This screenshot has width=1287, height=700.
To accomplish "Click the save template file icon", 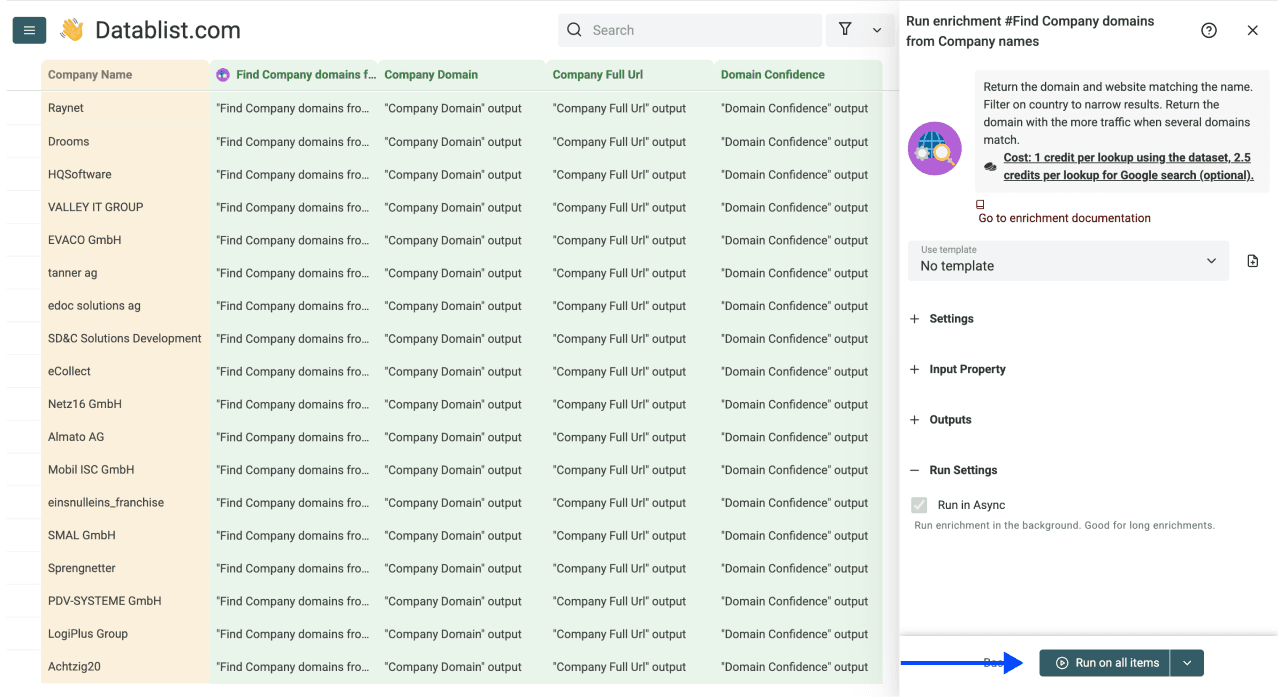I will pyautogui.click(x=1253, y=261).
